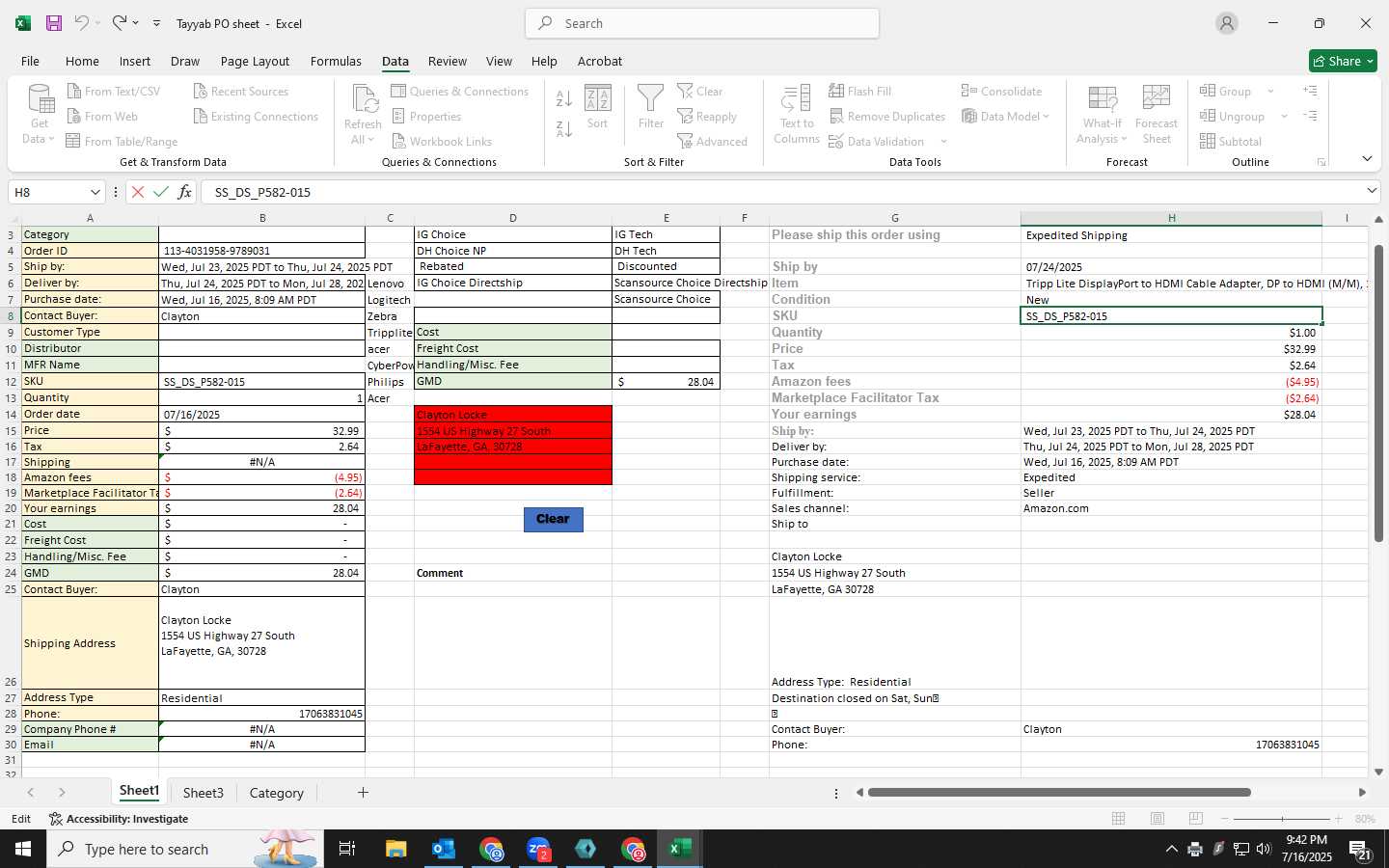
Task: Cancel formula bar entry with X
Action: 138,192
